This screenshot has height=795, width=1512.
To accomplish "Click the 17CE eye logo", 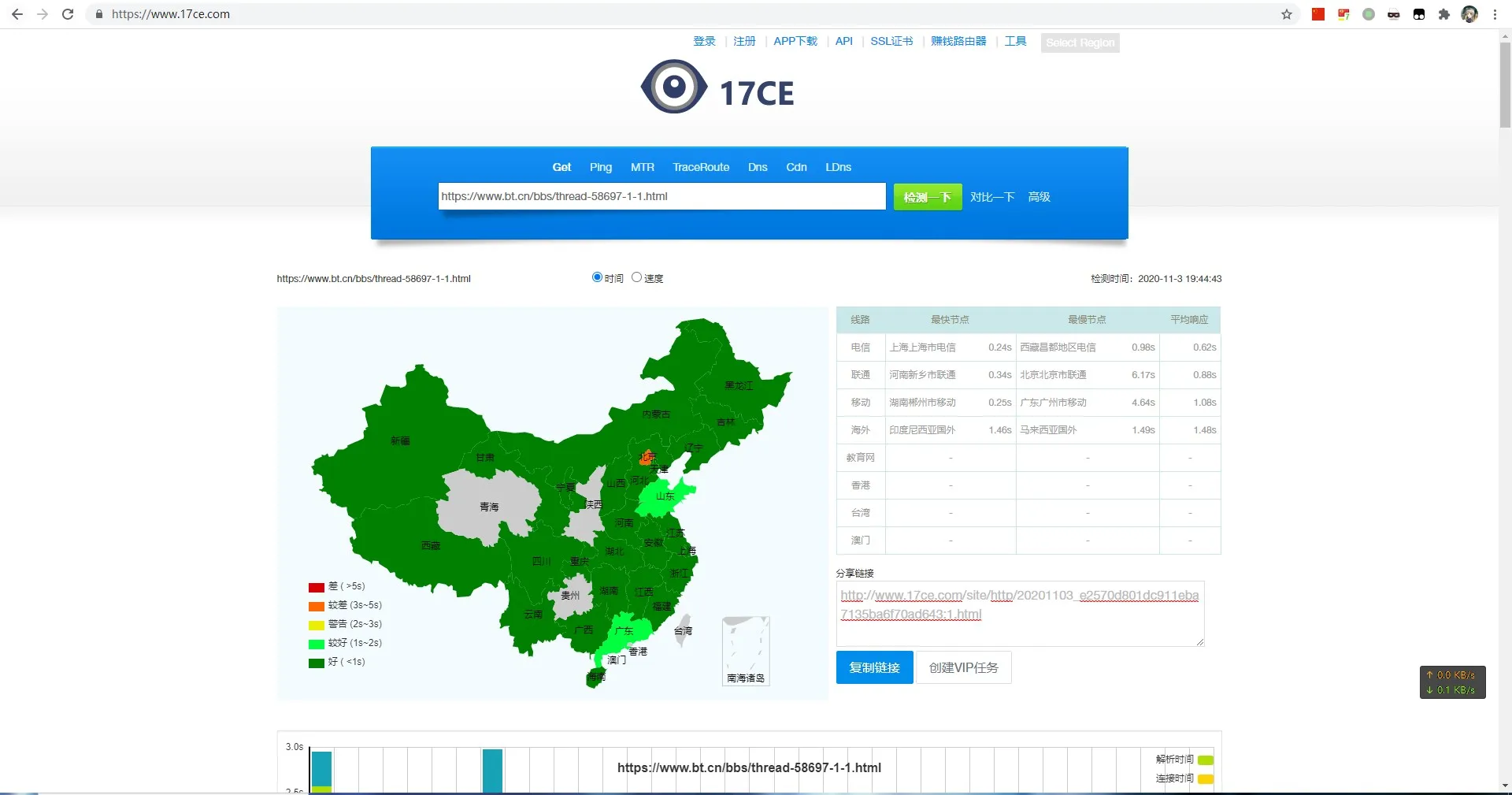I will [x=674, y=87].
